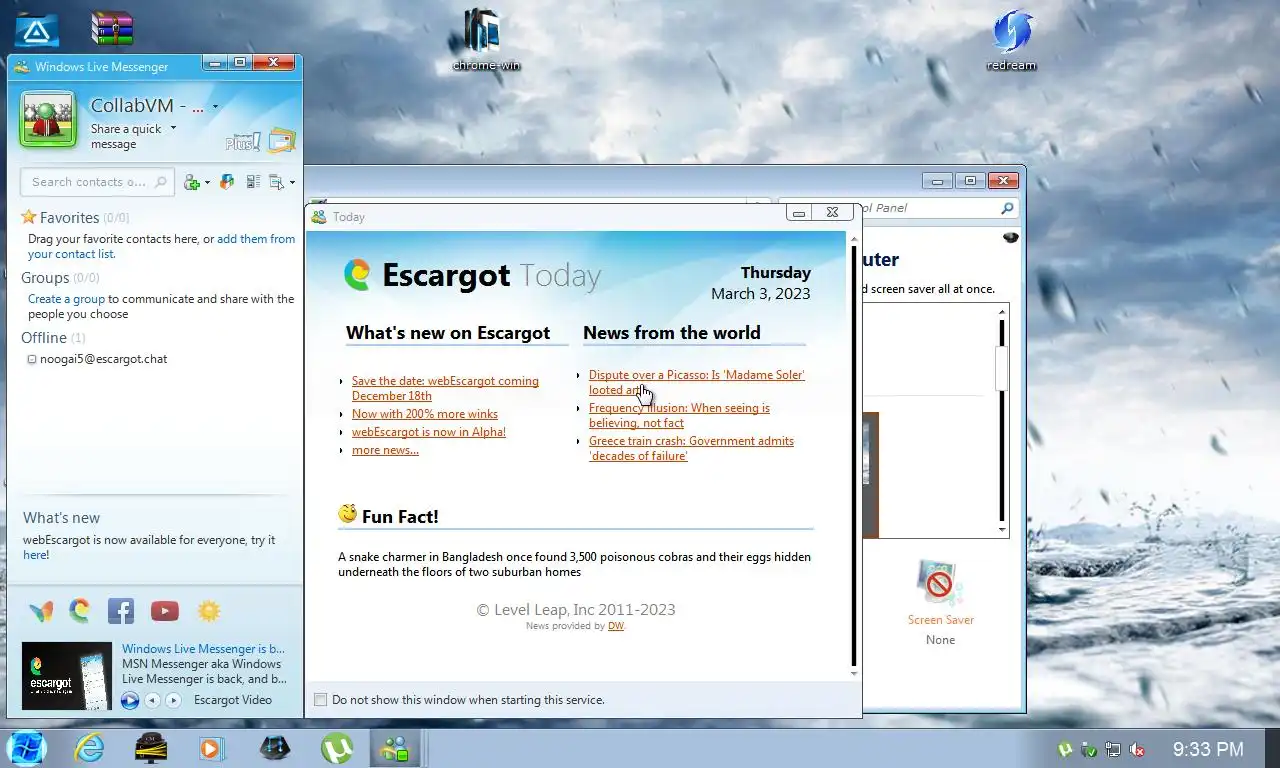Click the search magnifier in Control Panel box
1280x768 pixels.
coord(1007,208)
